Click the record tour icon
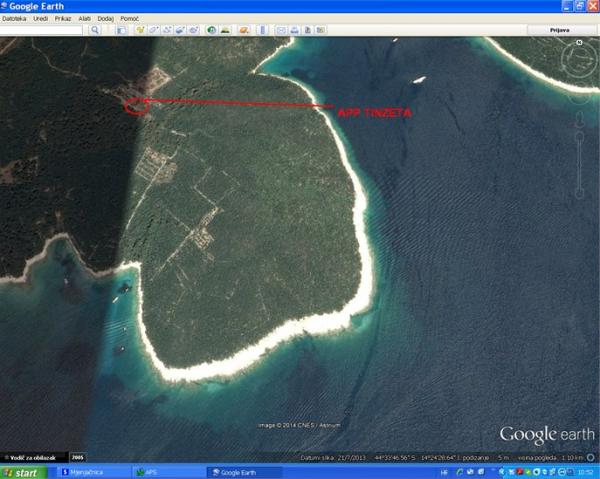Viewport: 600px width, 479px height. click(x=193, y=30)
